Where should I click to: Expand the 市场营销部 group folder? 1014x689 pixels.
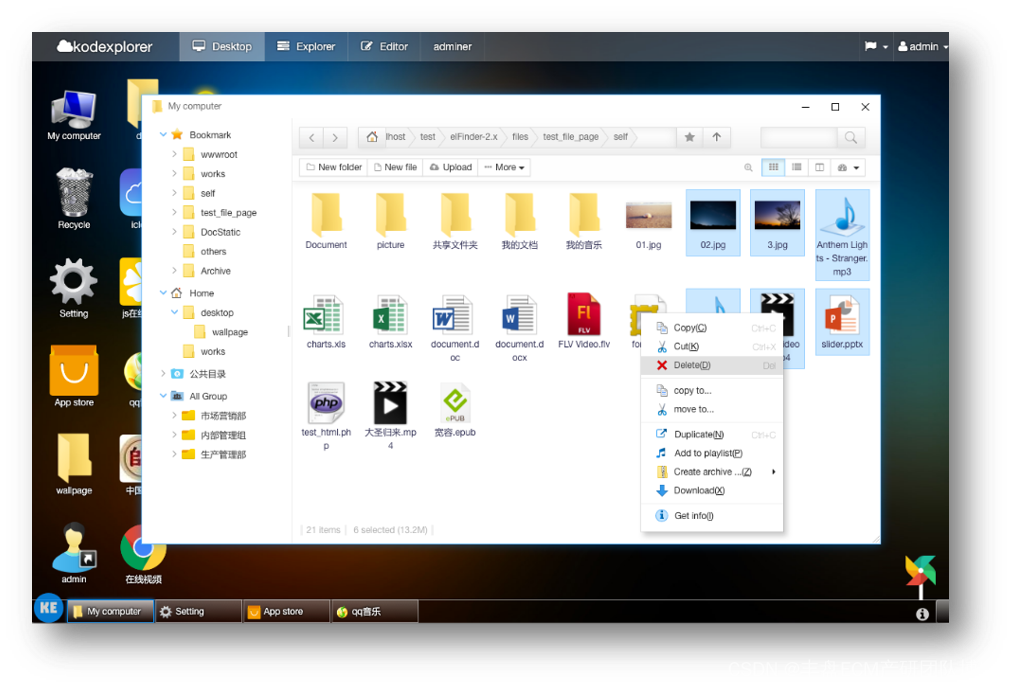[174, 415]
